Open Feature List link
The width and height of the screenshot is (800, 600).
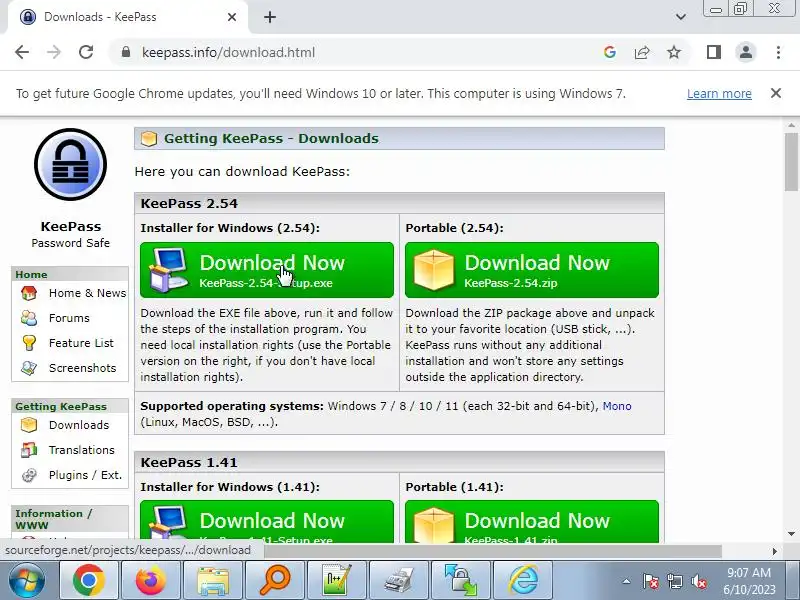[81, 343]
